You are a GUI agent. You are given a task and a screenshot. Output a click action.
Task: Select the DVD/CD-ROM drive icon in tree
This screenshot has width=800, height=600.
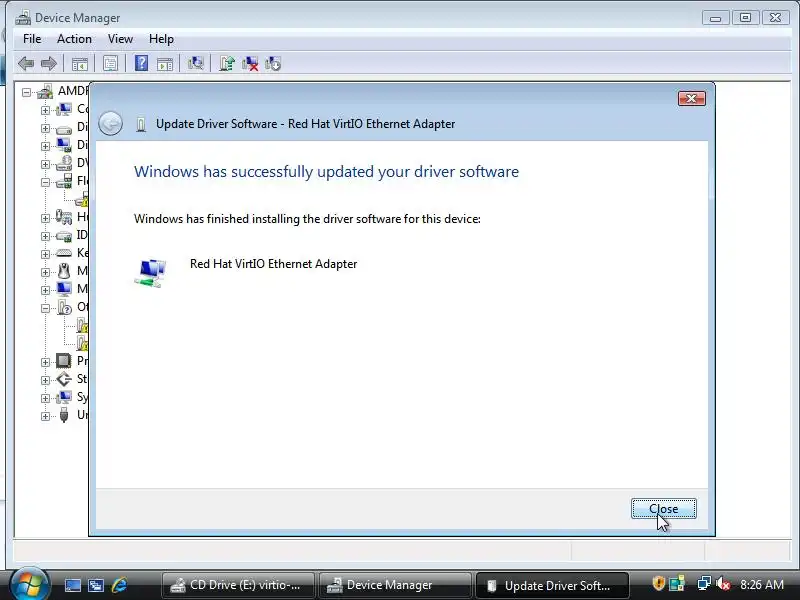point(64,163)
